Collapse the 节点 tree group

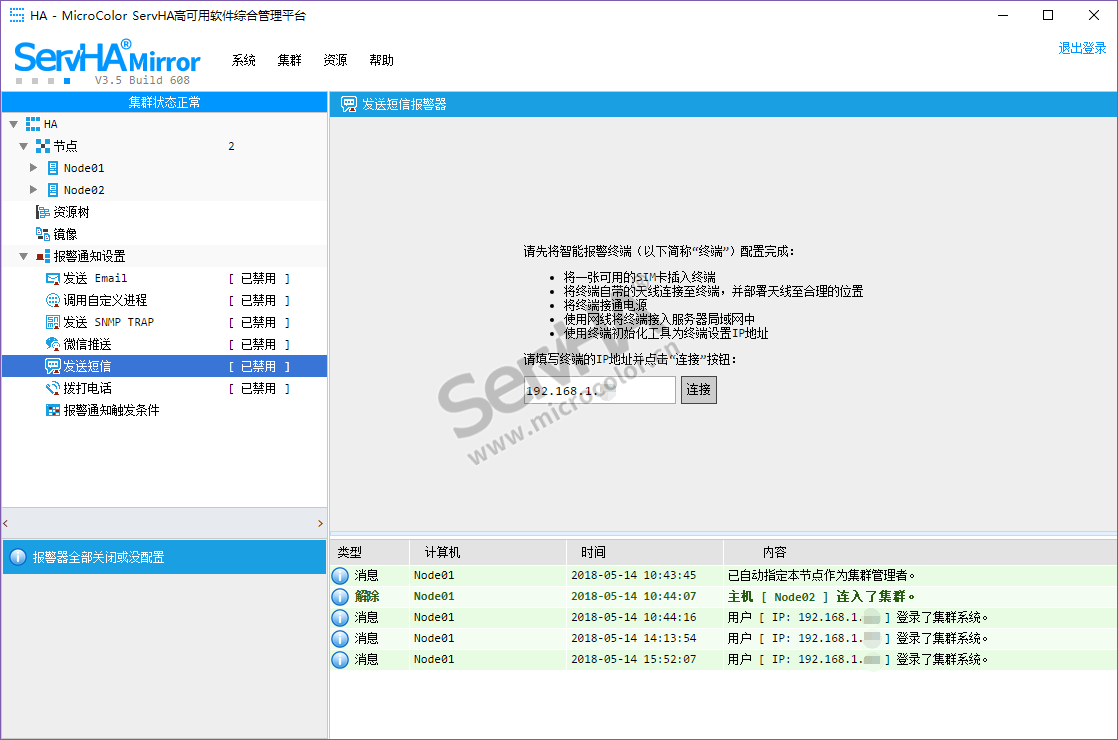coord(23,147)
